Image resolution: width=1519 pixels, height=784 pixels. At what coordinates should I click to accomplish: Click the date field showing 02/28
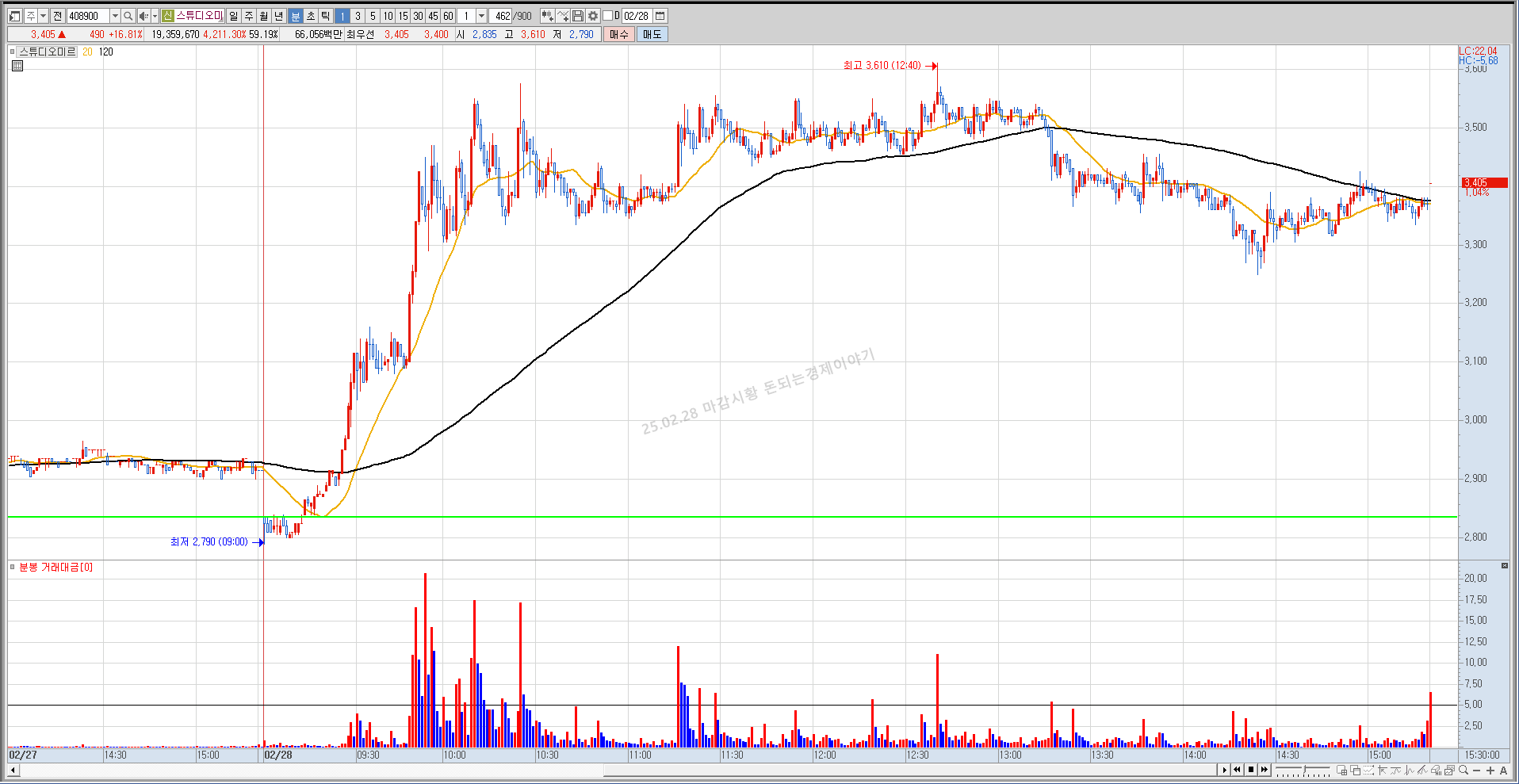pyautogui.click(x=637, y=16)
